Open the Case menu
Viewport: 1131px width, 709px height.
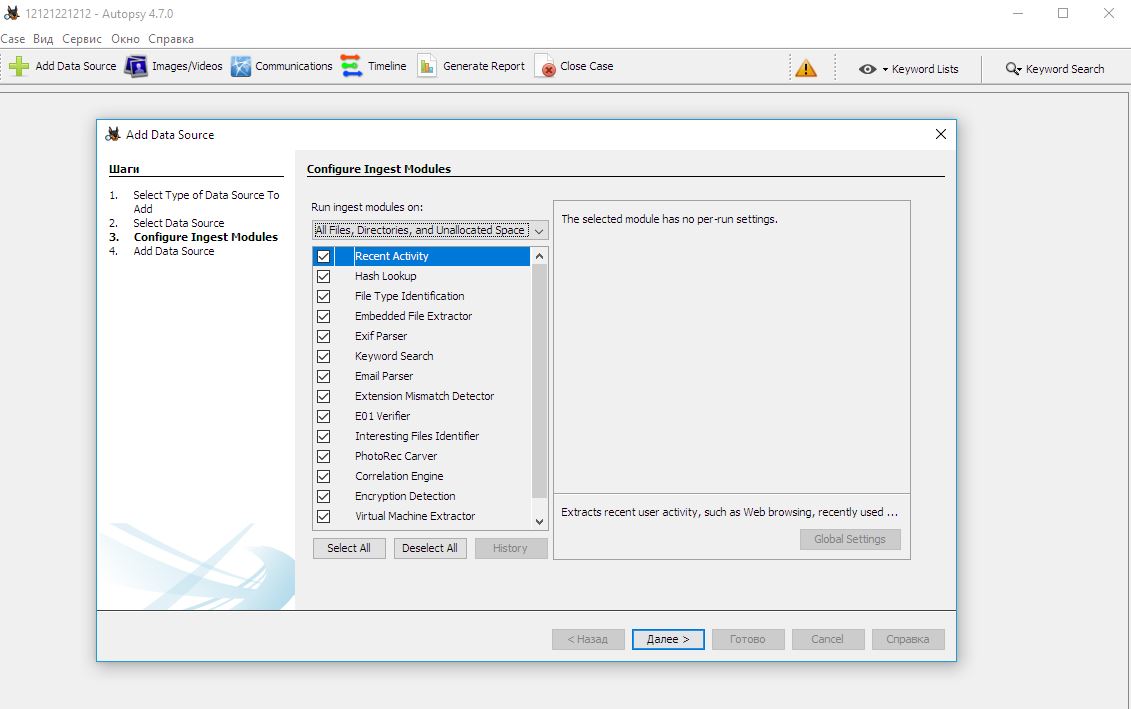(x=13, y=39)
